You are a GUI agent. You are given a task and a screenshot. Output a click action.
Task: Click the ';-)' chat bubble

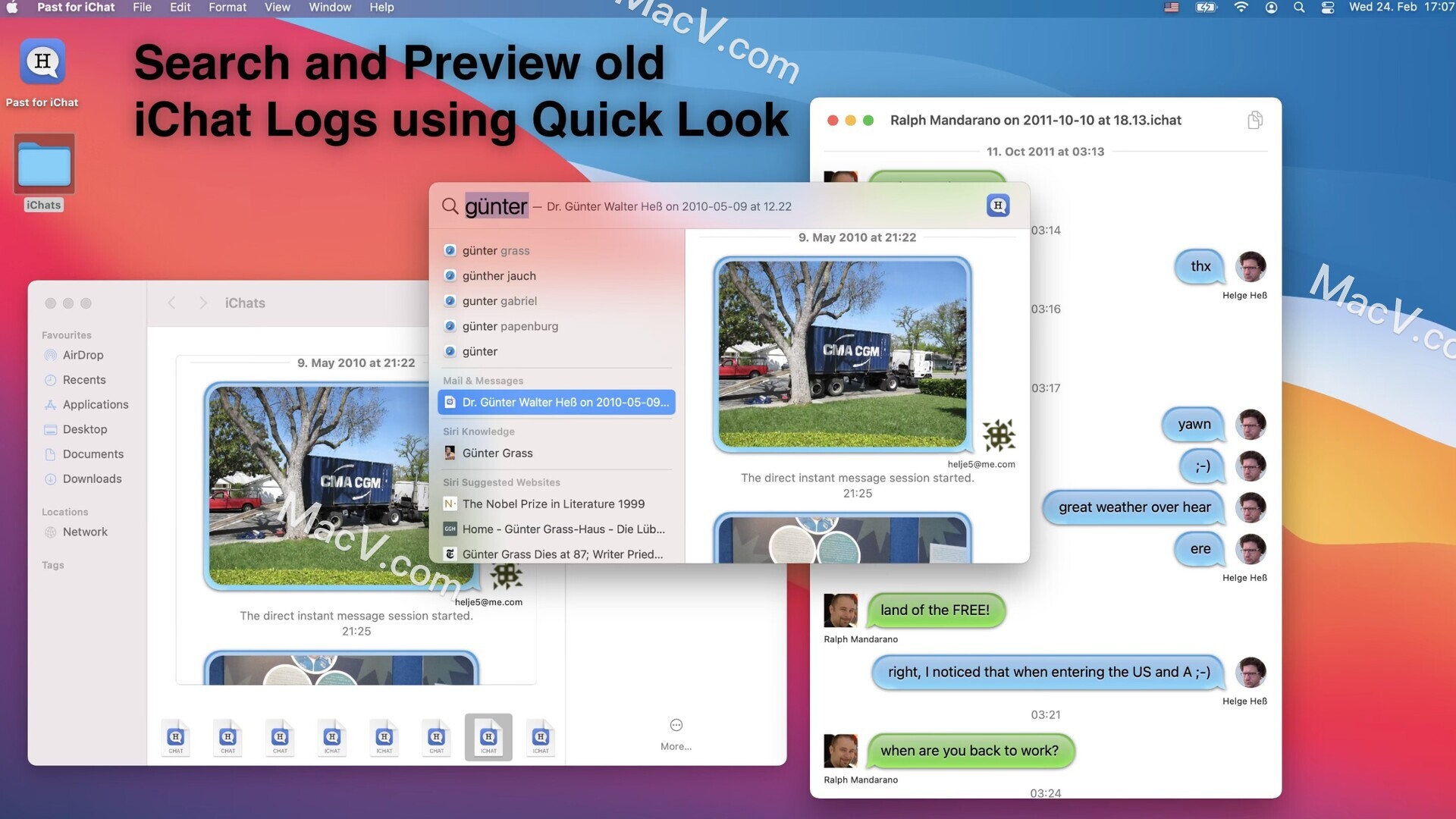pos(1203,466)
